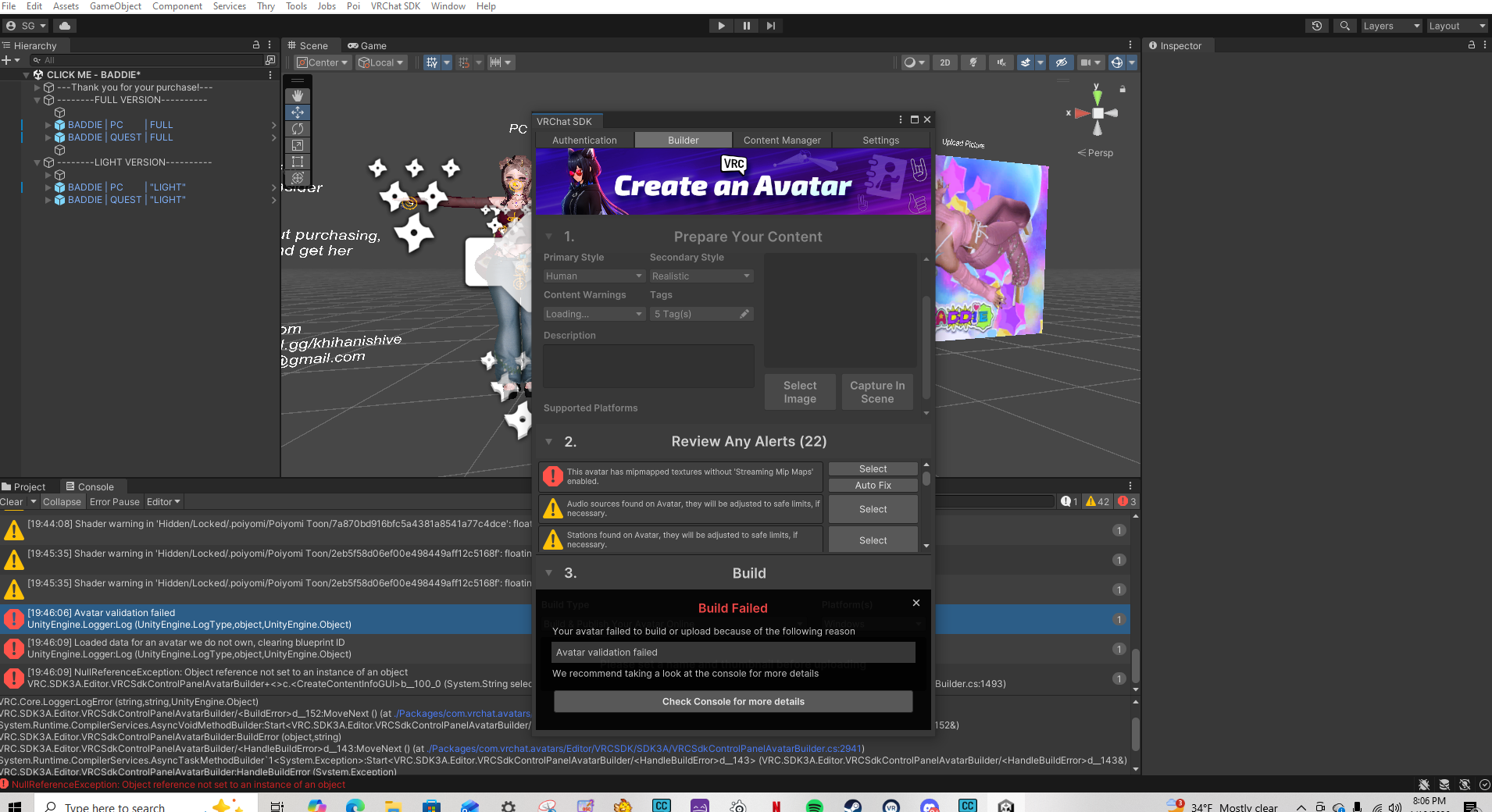Viewport: 1492px width, 812px height.
Task: Open the Authentication tab in VRChat SDK
Action: pos(584,141)
